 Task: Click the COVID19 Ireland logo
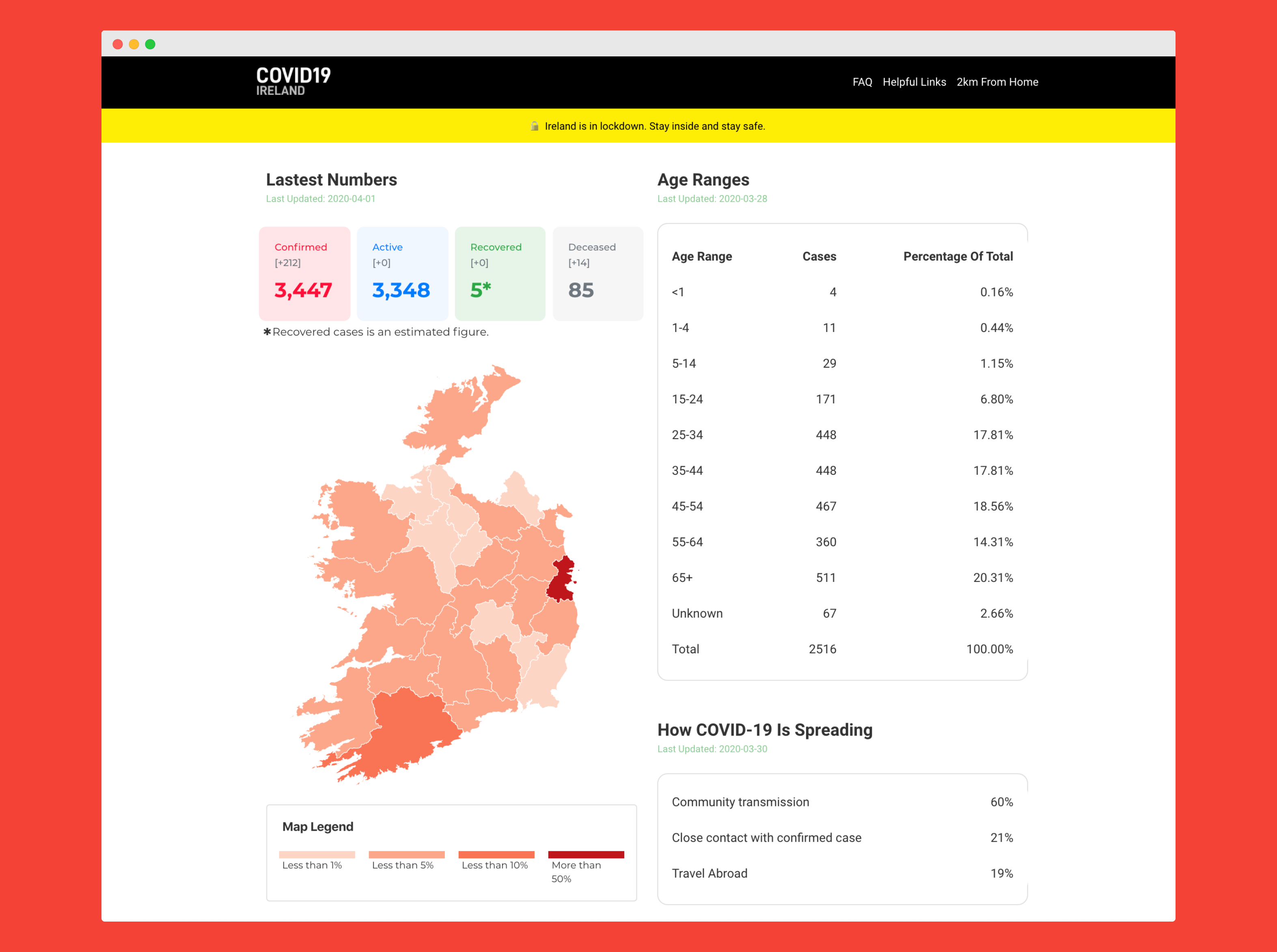click(293, 81)
